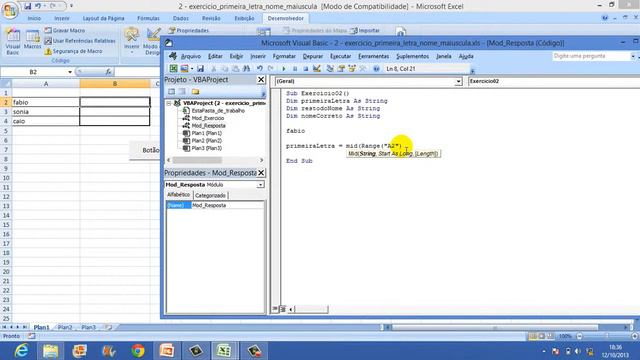Viewport: 640px width, 360px height.
Task: Click the Find binoculars icon in VBA toolbar
Action: pyautogui.click(x=246, y=69)
